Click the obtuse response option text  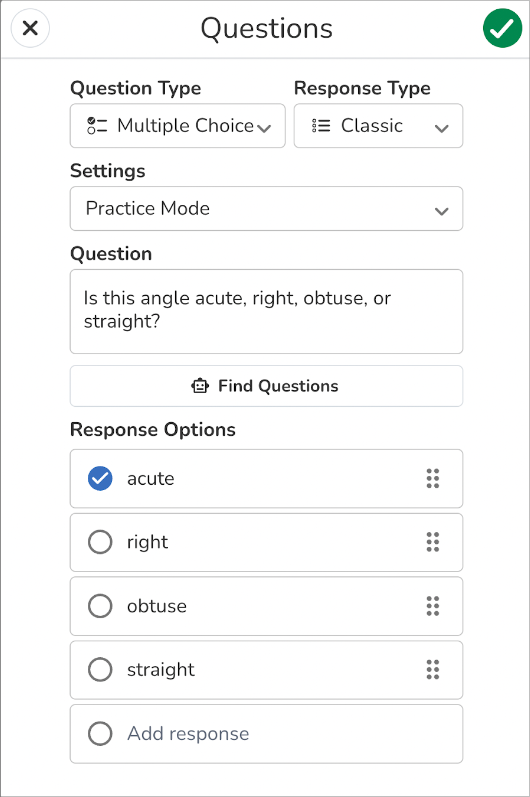pyautogui.click(x=157, y=606)
